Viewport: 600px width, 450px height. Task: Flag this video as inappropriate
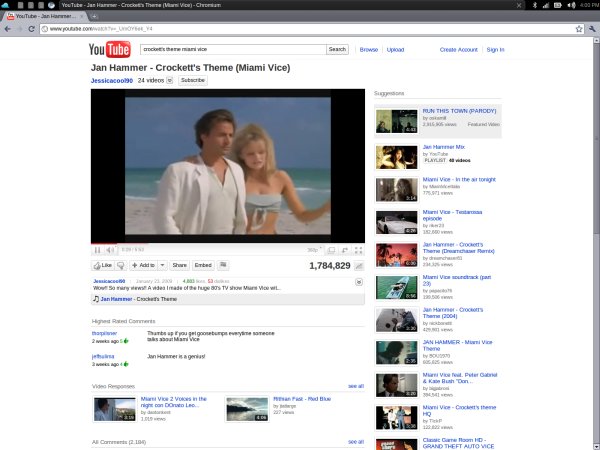223,265
